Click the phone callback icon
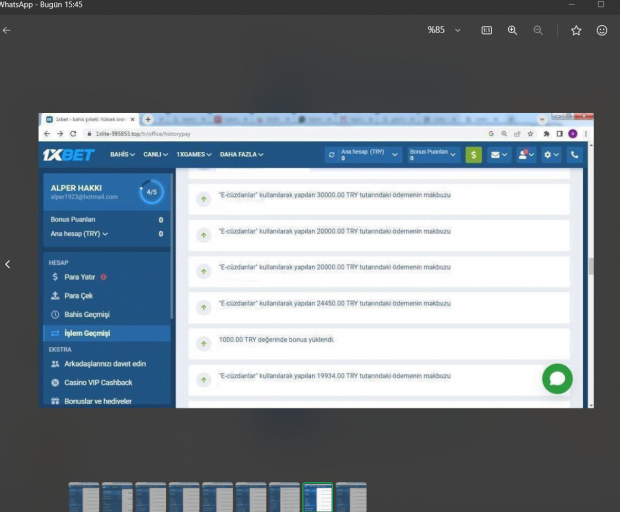Viewport: 620px width, 512px height. [x=575, y=155]
